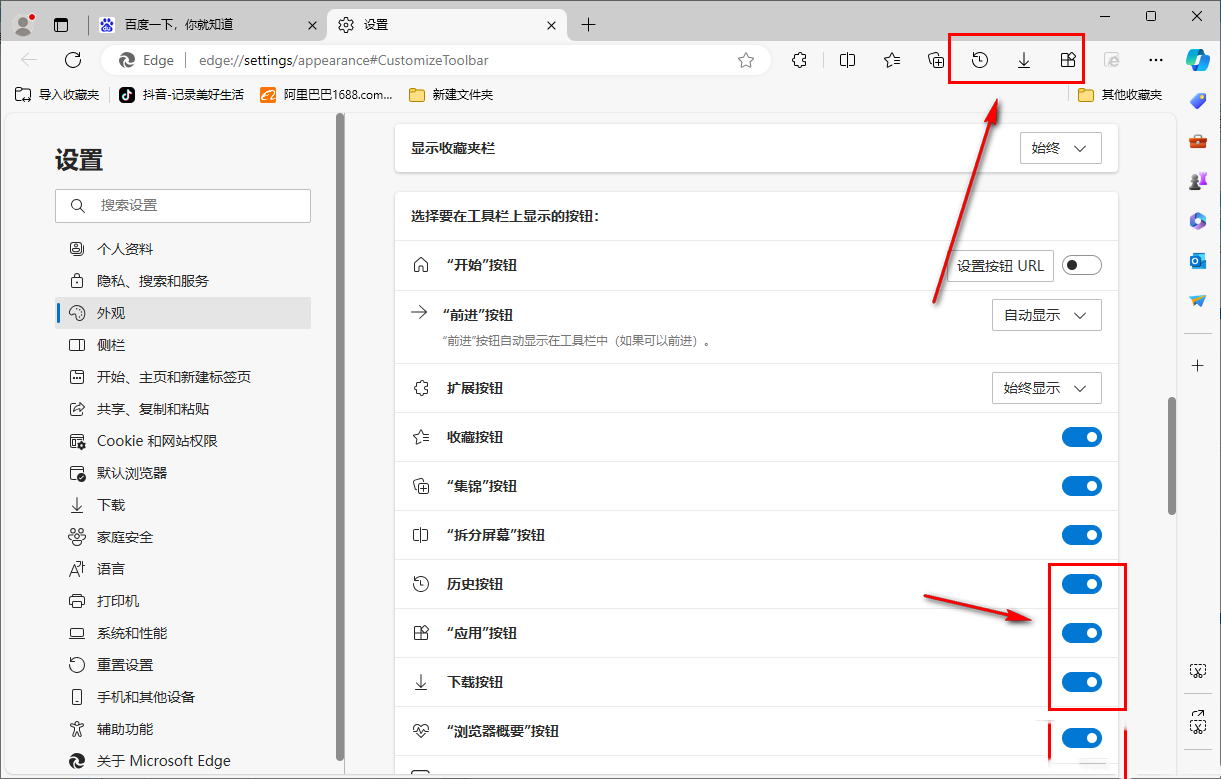Screen dimensions: 1221x779
Task: Open Tools briefcase sidebar icon
Action: pyautogui.click(x=1198, y=141)
